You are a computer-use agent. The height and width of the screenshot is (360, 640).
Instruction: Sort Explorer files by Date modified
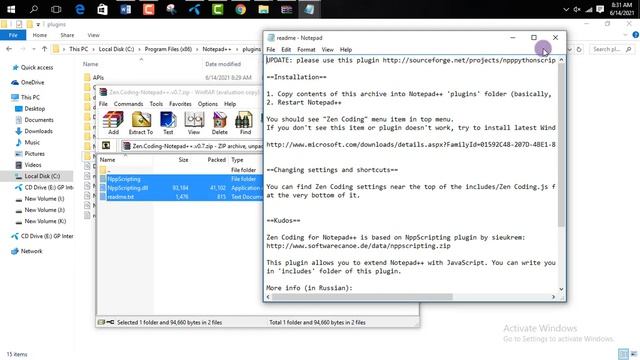(x=223, y=64)
